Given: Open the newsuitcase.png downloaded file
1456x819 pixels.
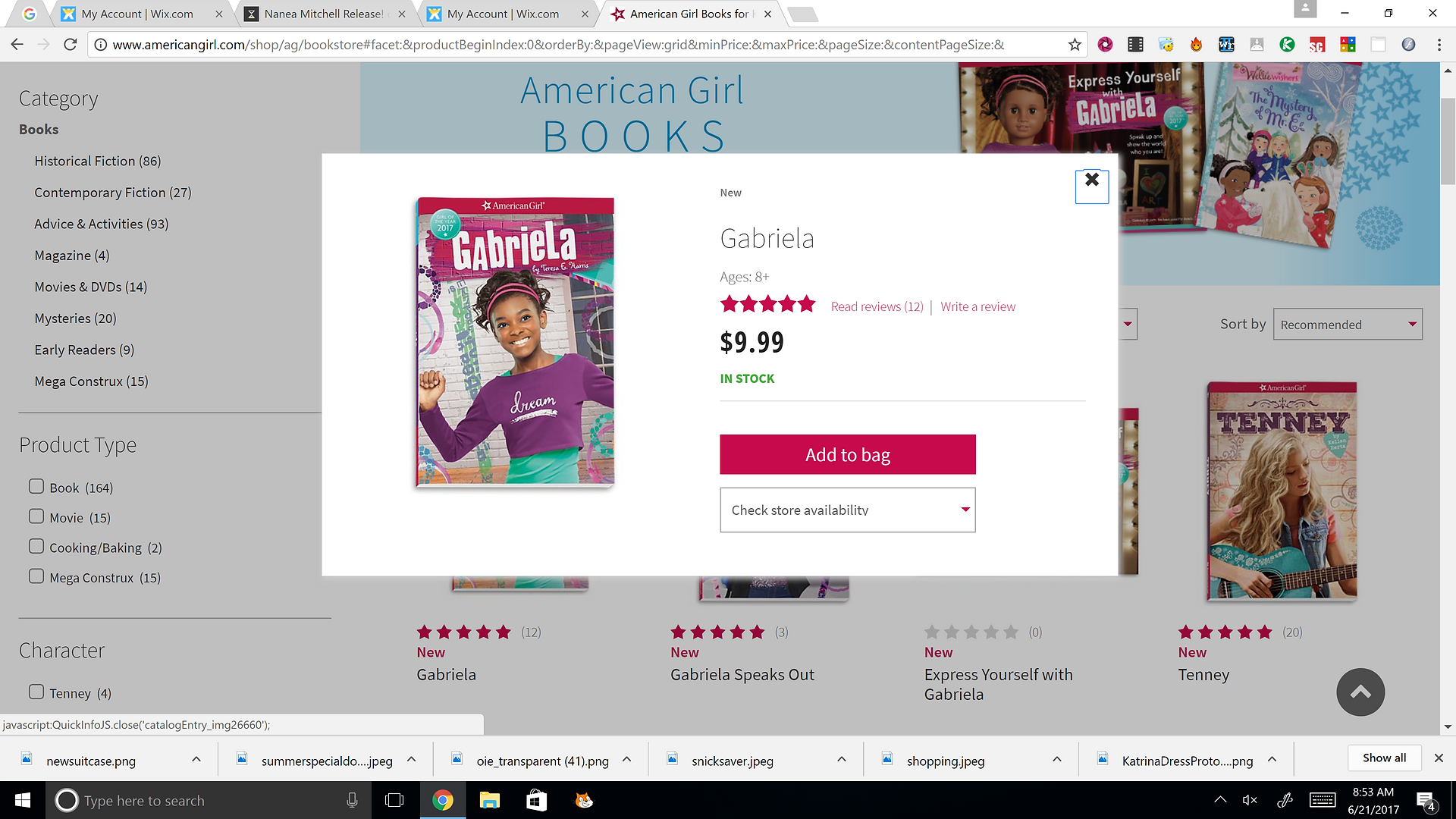Looking at the screenshot, I should tap(91, 761).
